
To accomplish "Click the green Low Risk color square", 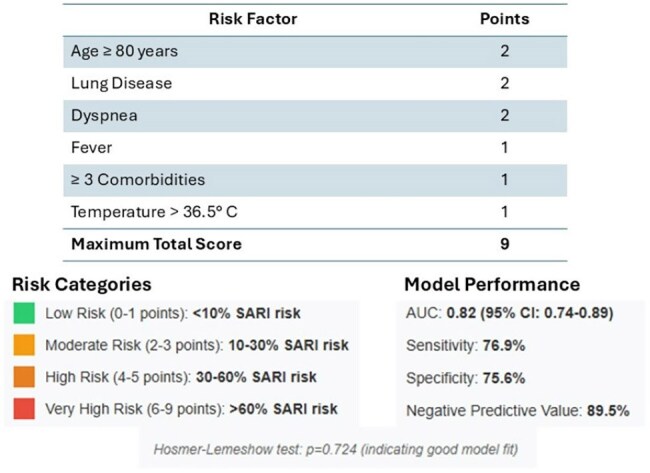I will pos(24,313).
